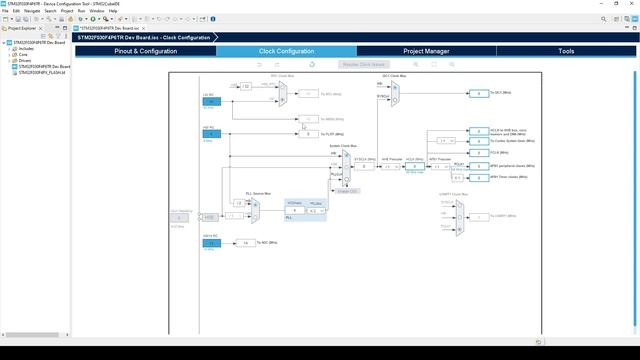This screenshot has width=640, height=360.
Task: Click the Save All toolbar icon
Action: pyautogui.click(x=25, y=19)
